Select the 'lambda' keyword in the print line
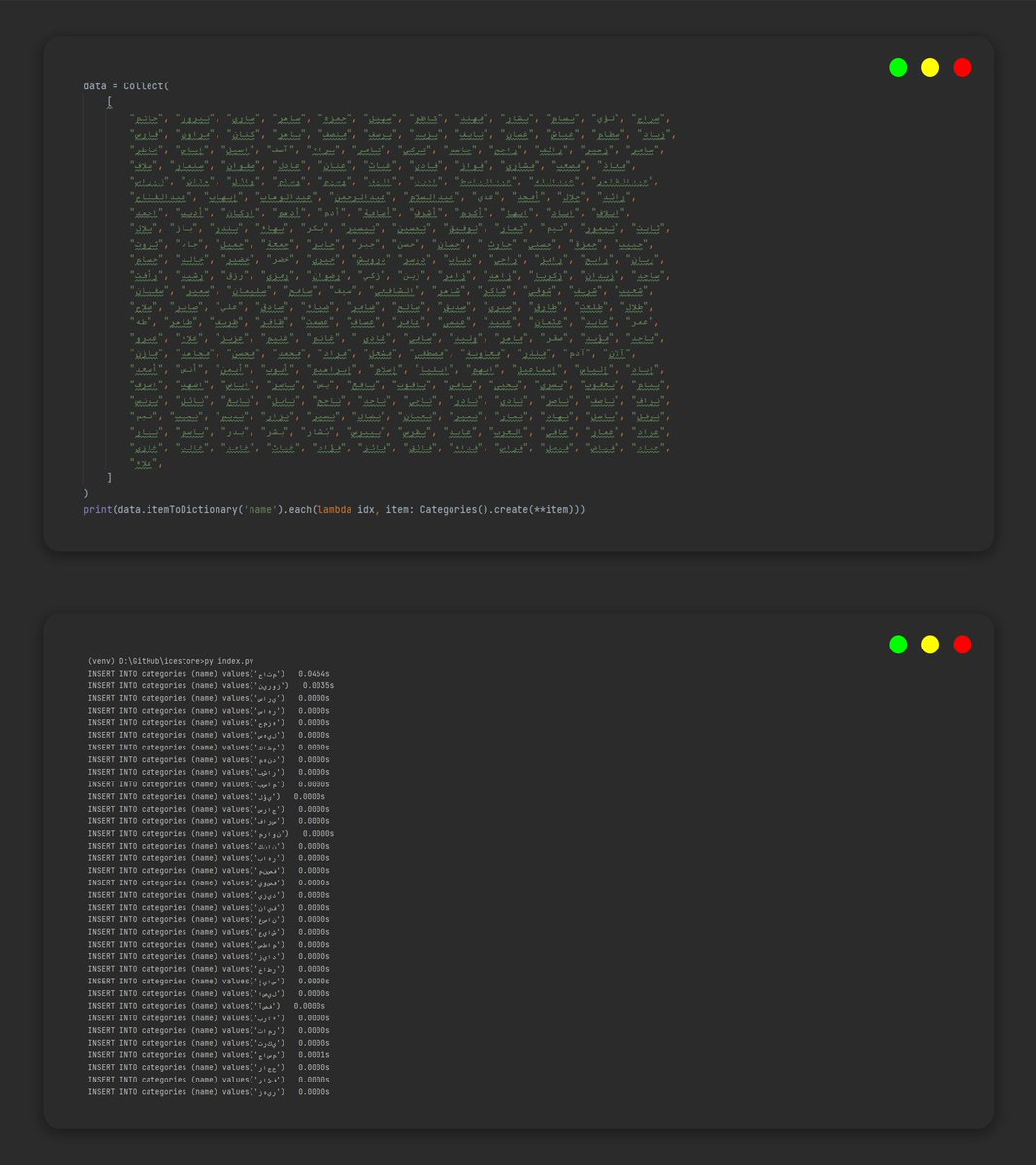This screenshot has height=1165, width=1036. (x=334, y=509)
